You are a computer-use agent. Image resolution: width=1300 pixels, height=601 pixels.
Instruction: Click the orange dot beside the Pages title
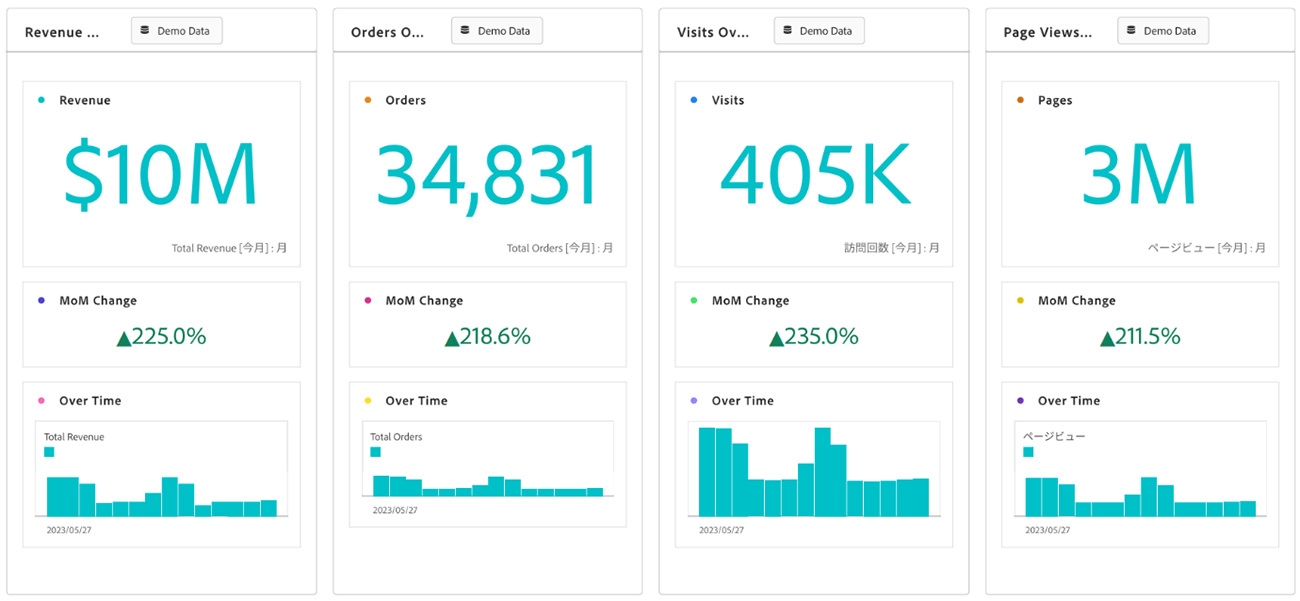1020,100
